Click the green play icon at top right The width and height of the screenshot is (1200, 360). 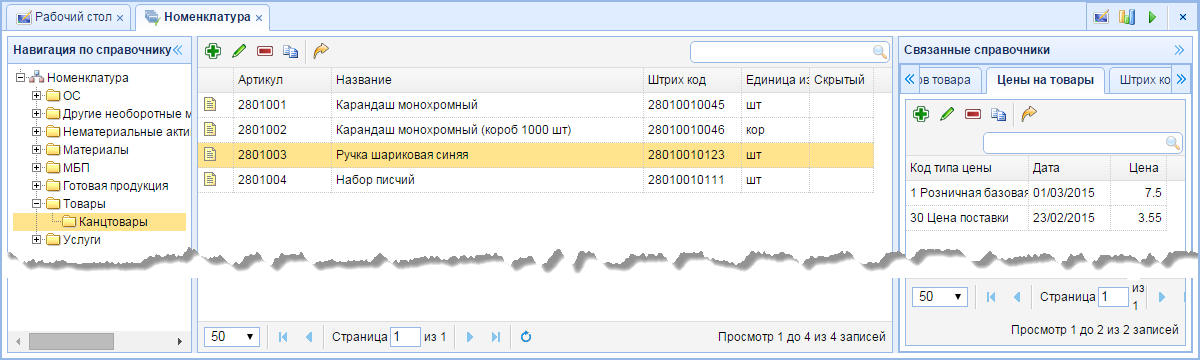click(x=1152, y=17)
